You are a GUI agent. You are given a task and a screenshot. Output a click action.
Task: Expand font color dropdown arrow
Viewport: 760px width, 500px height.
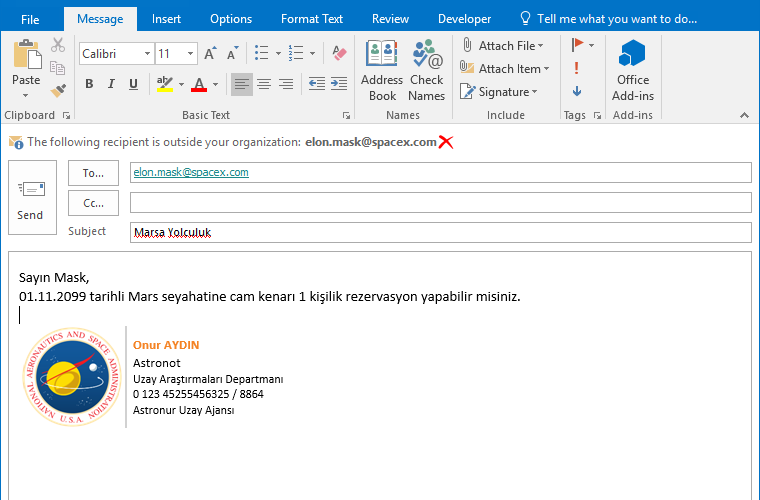click(215, 84)
